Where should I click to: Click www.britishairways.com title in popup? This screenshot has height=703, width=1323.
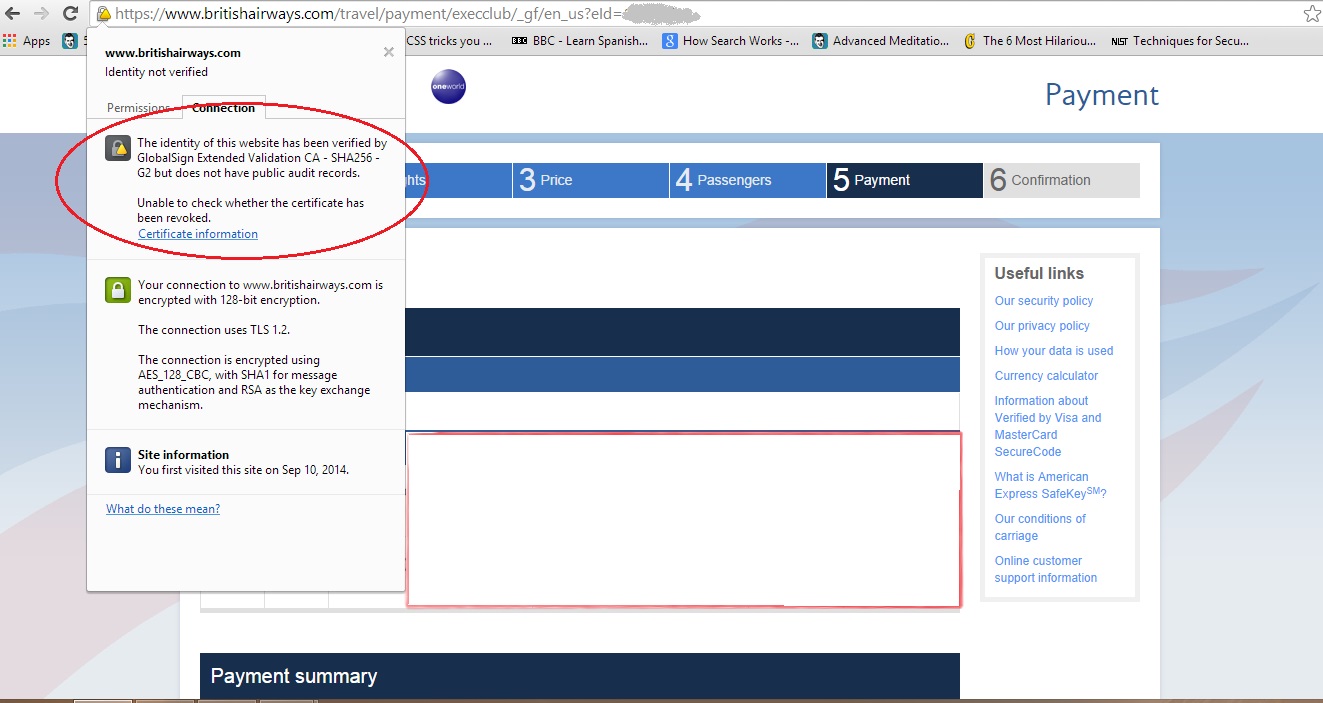coord(173,53)
